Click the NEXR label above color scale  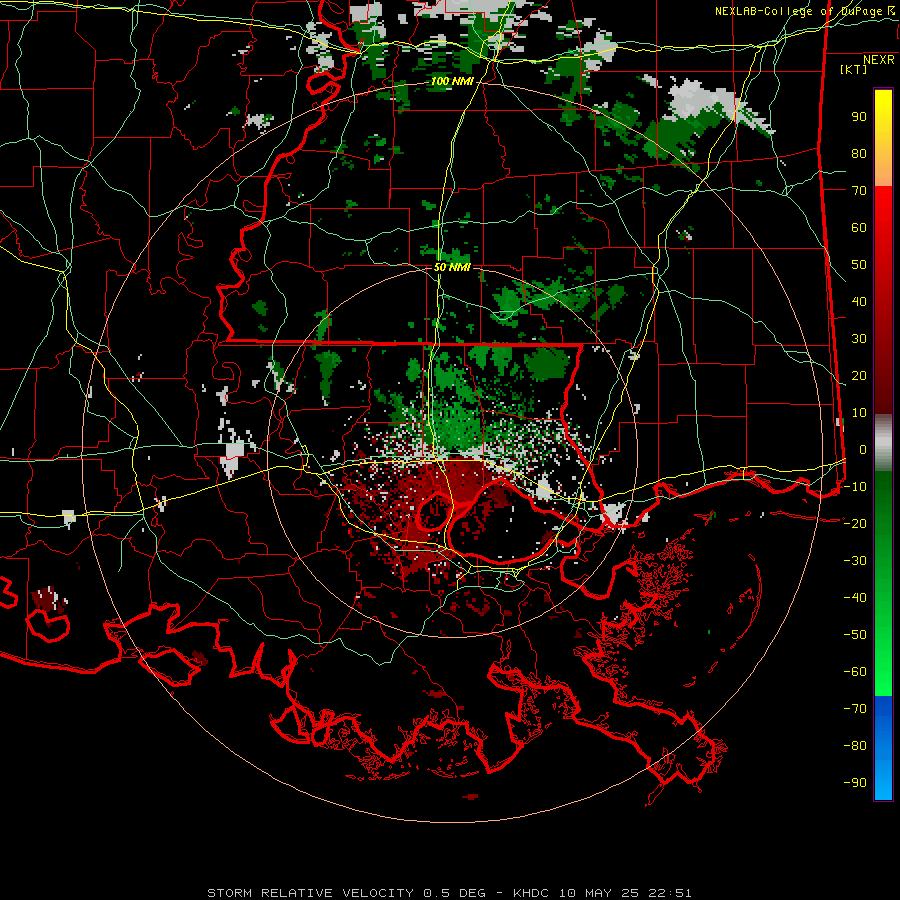[x=878, y=60]
